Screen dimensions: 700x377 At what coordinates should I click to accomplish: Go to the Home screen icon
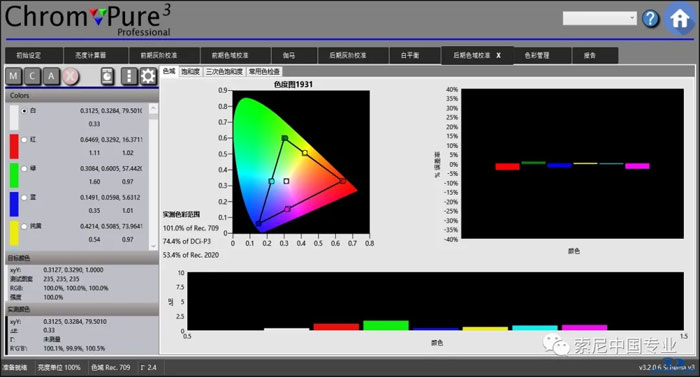click(x=679, y=18)
